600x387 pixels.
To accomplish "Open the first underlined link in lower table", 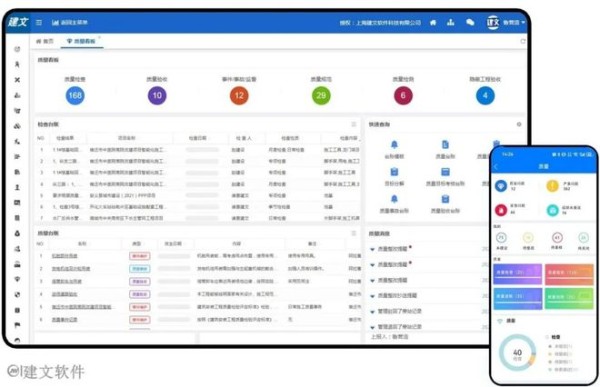I will tap(65, 256).
